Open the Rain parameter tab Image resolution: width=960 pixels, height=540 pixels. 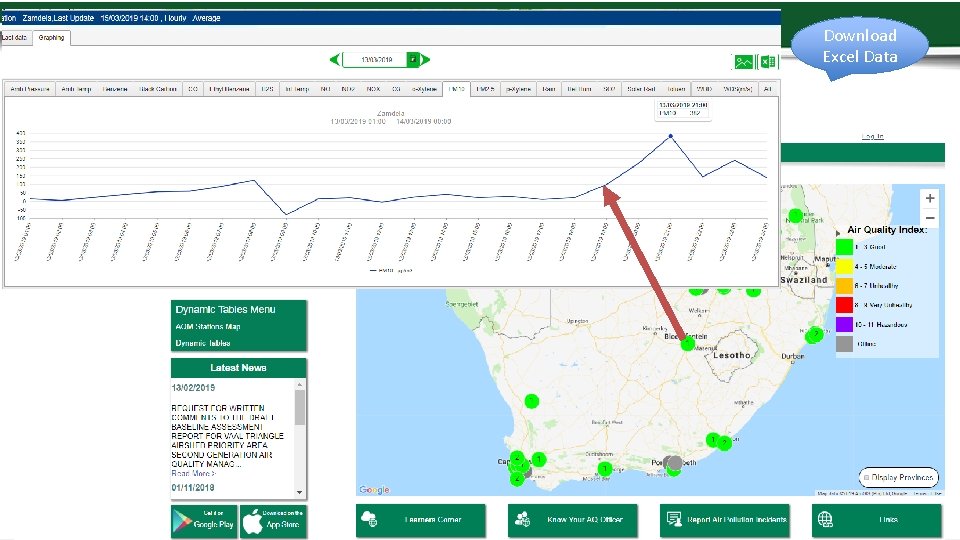point(549,89)
